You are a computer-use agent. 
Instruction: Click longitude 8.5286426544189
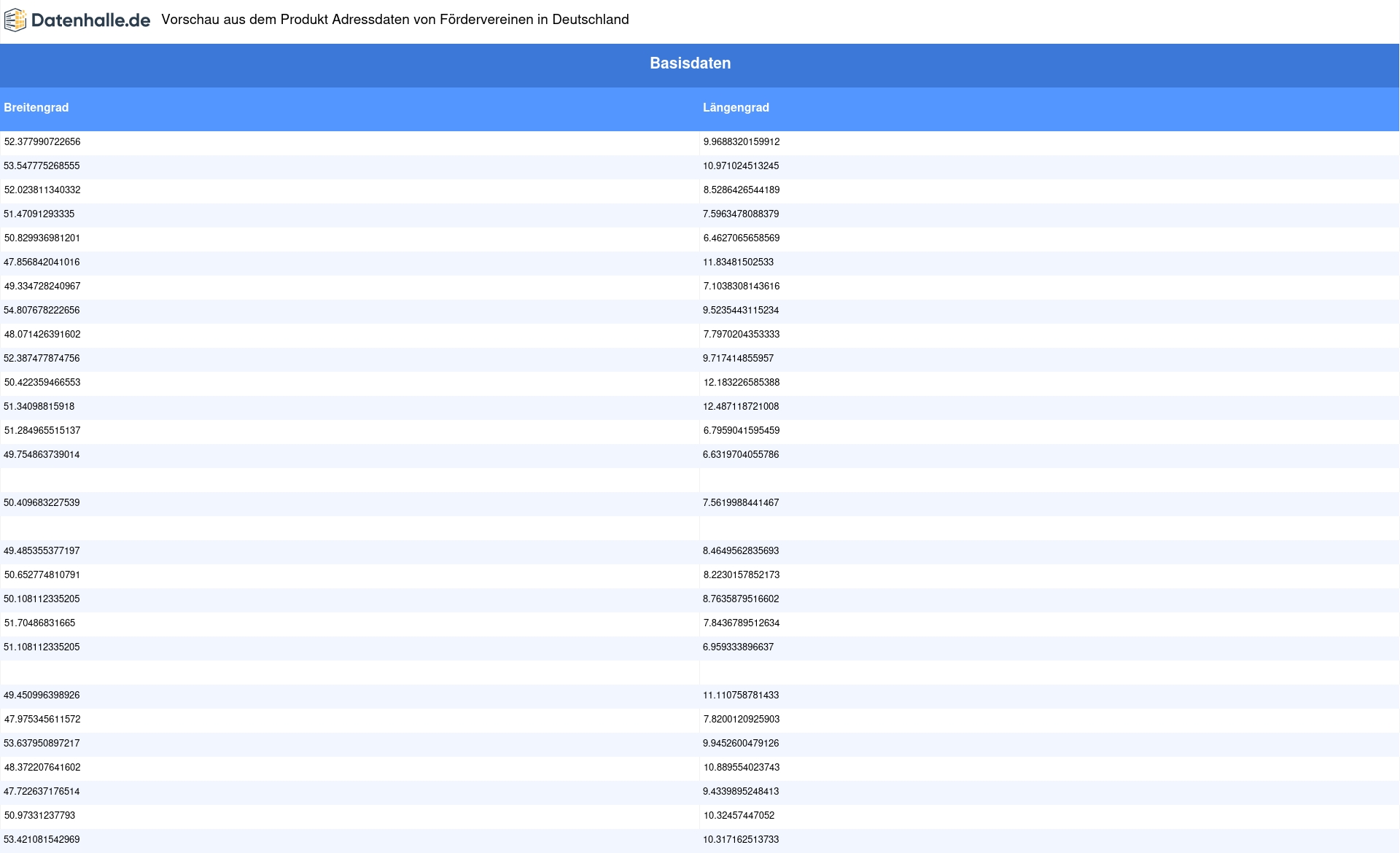click(x=741, y=190)
